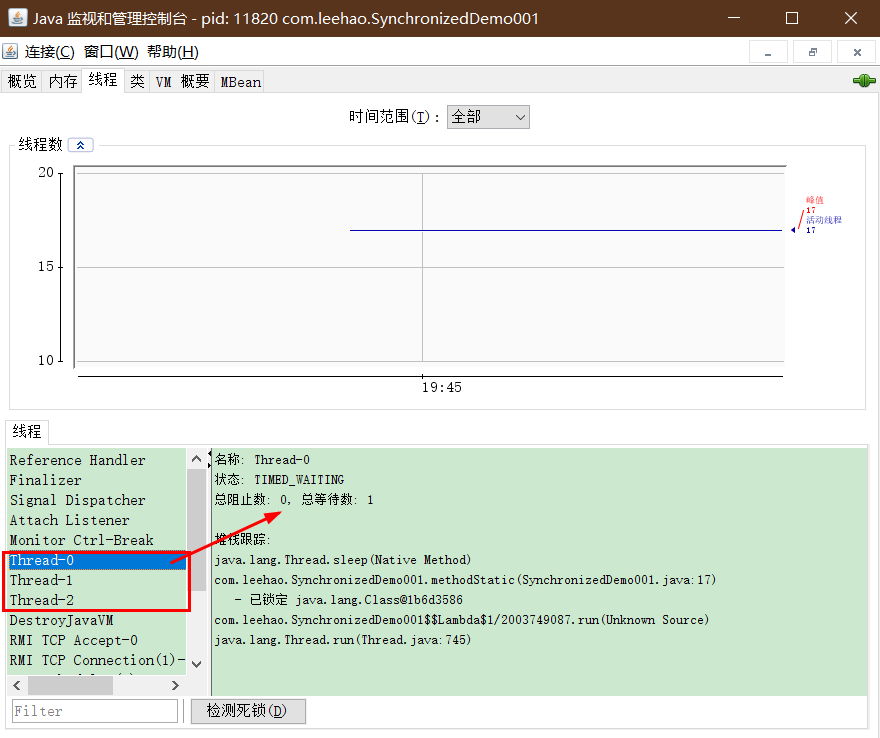This screenshot has height=738, width=880.
Task: Minimize the main JConsole window
Action: coord(734,18)
